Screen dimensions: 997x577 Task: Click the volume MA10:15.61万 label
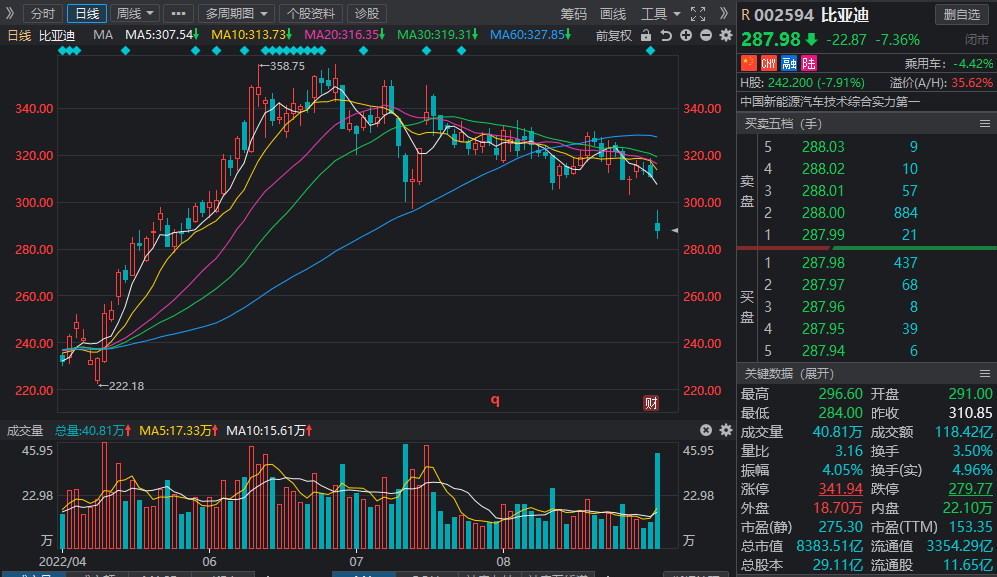pyautogui.click(x=269, y=431)
